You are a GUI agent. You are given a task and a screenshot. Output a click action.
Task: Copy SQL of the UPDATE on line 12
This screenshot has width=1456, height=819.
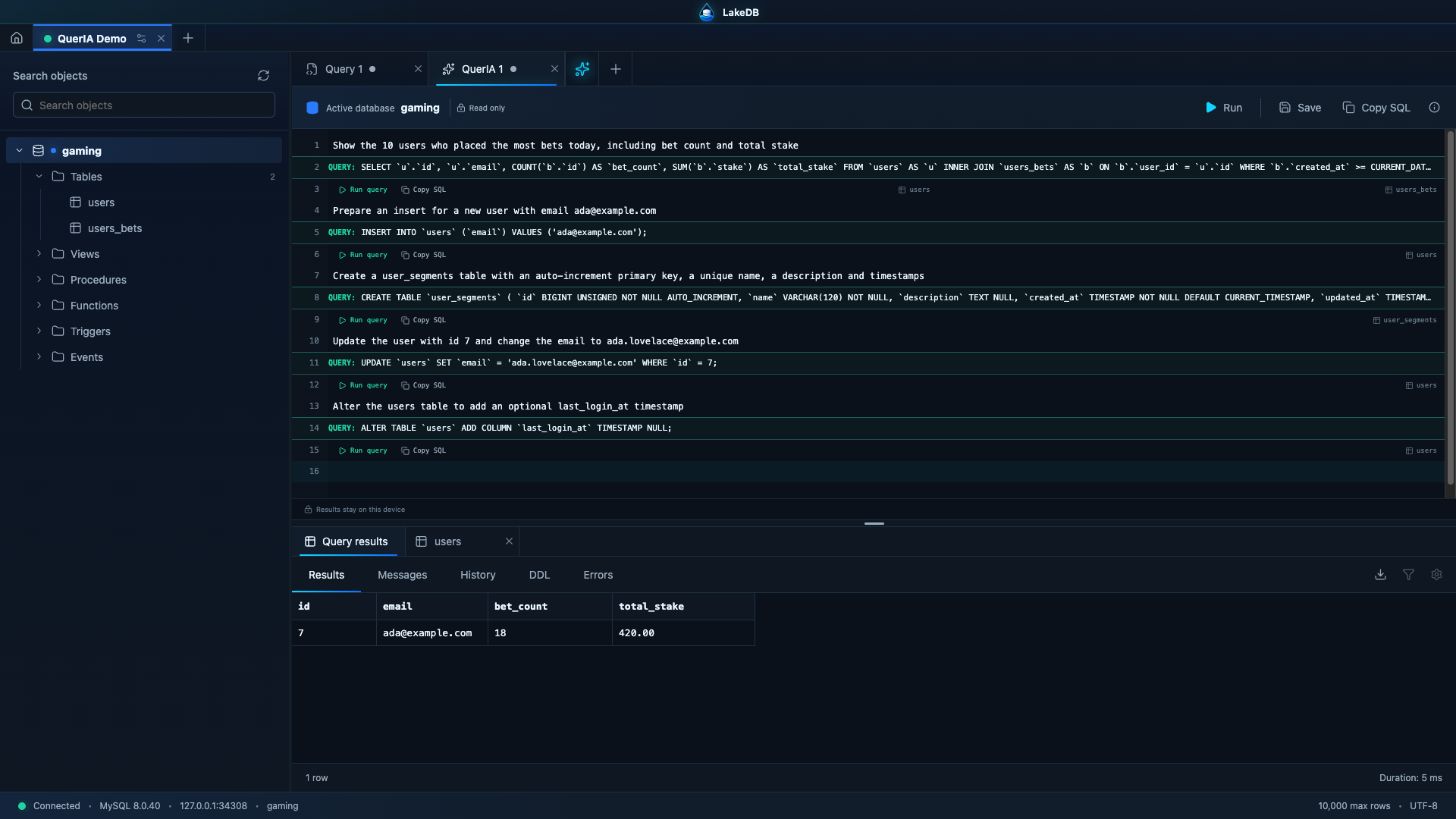[x=424, y=385]
